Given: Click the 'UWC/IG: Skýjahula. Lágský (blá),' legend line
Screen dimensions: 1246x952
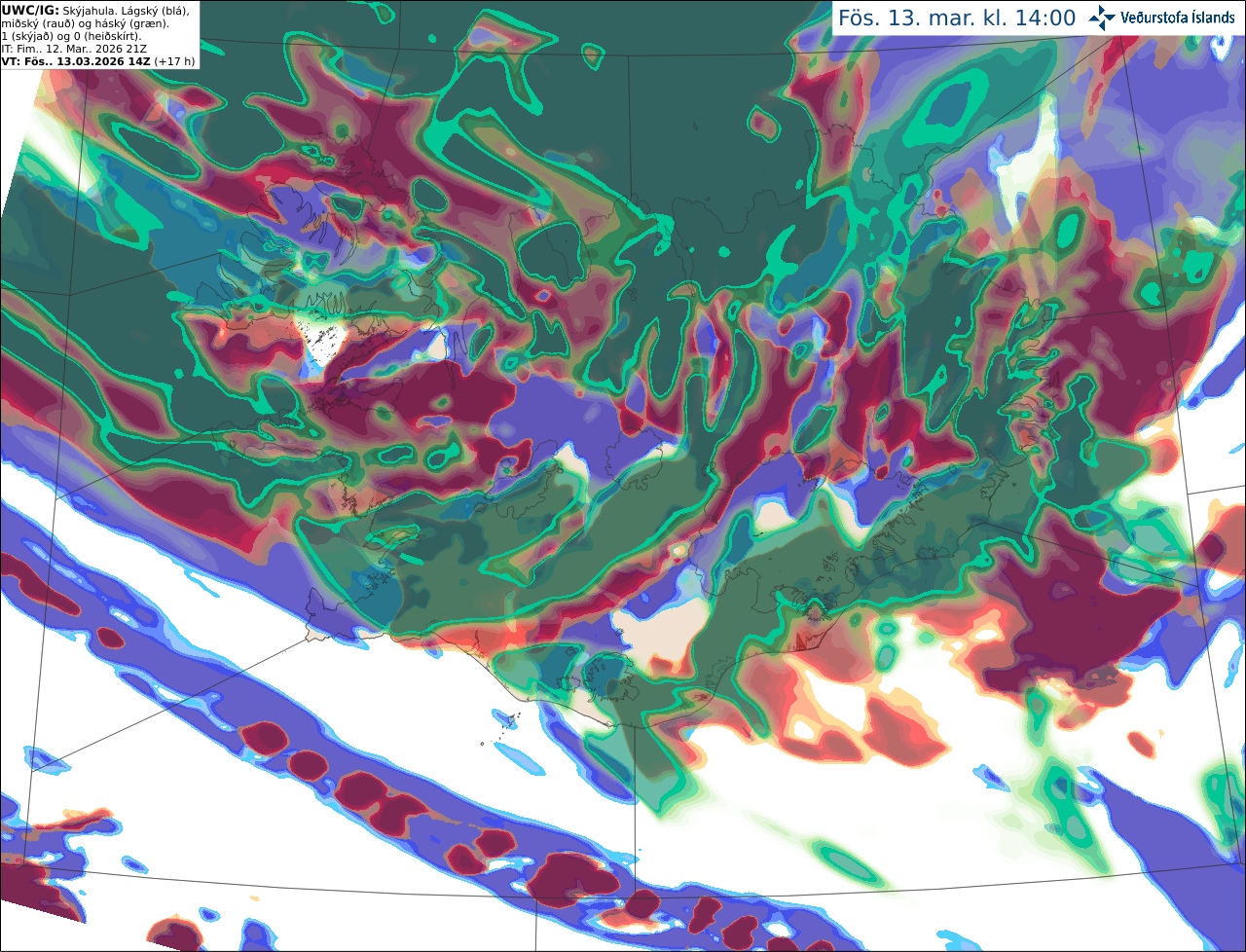Looking at the screenshot, I should (x=95, y=10).
